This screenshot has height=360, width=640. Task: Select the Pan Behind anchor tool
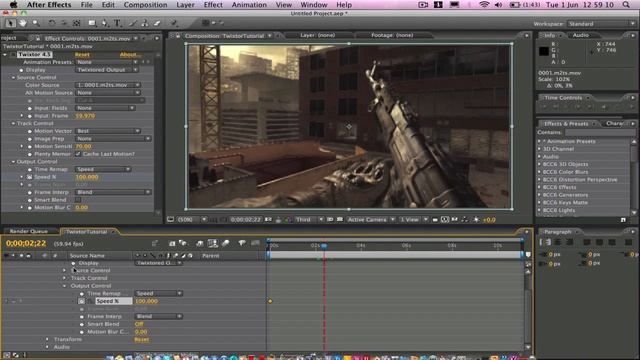[x=76, y=23]
